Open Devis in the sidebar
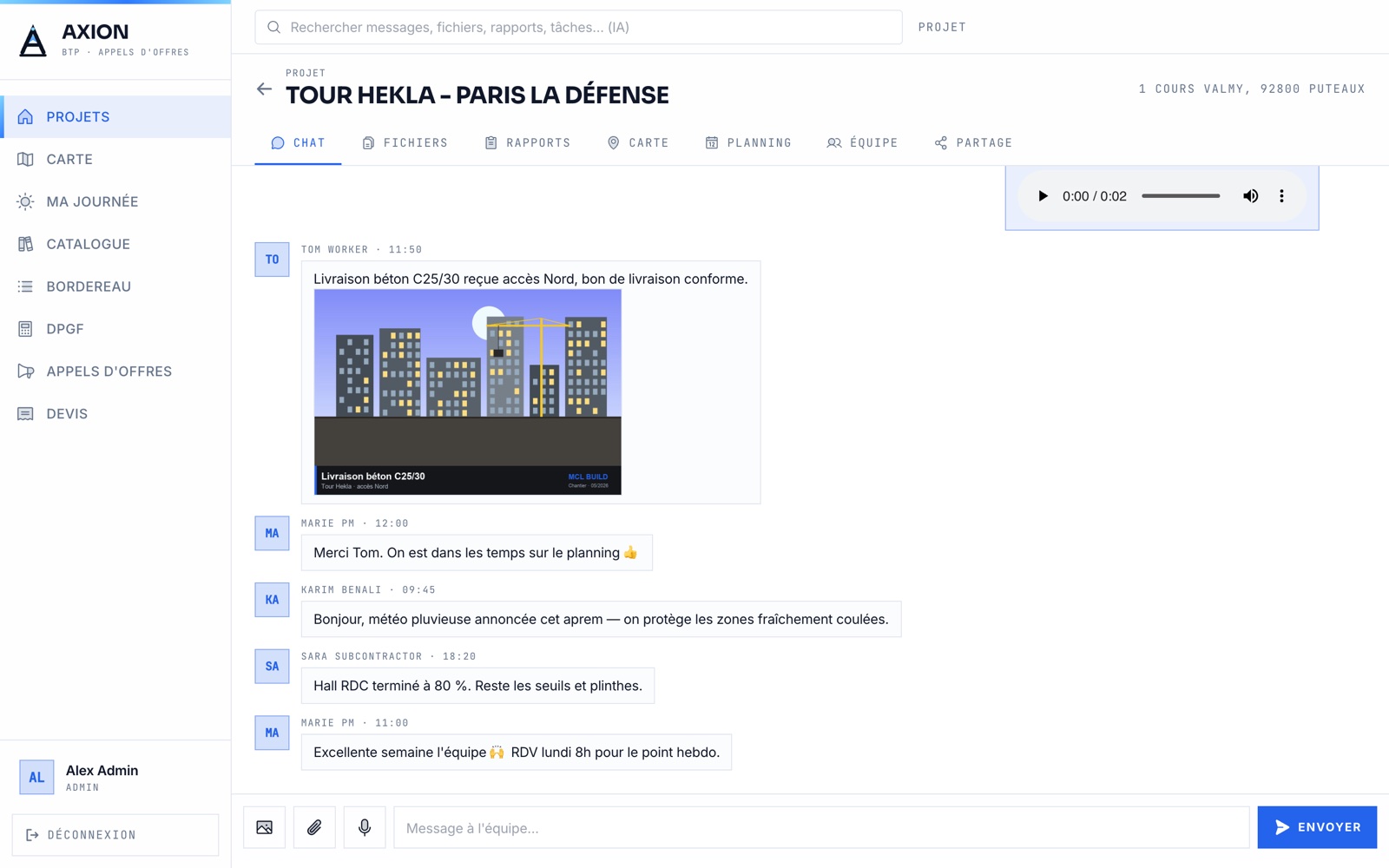Viewport: 1389px width, 868px height. point(115,414)
